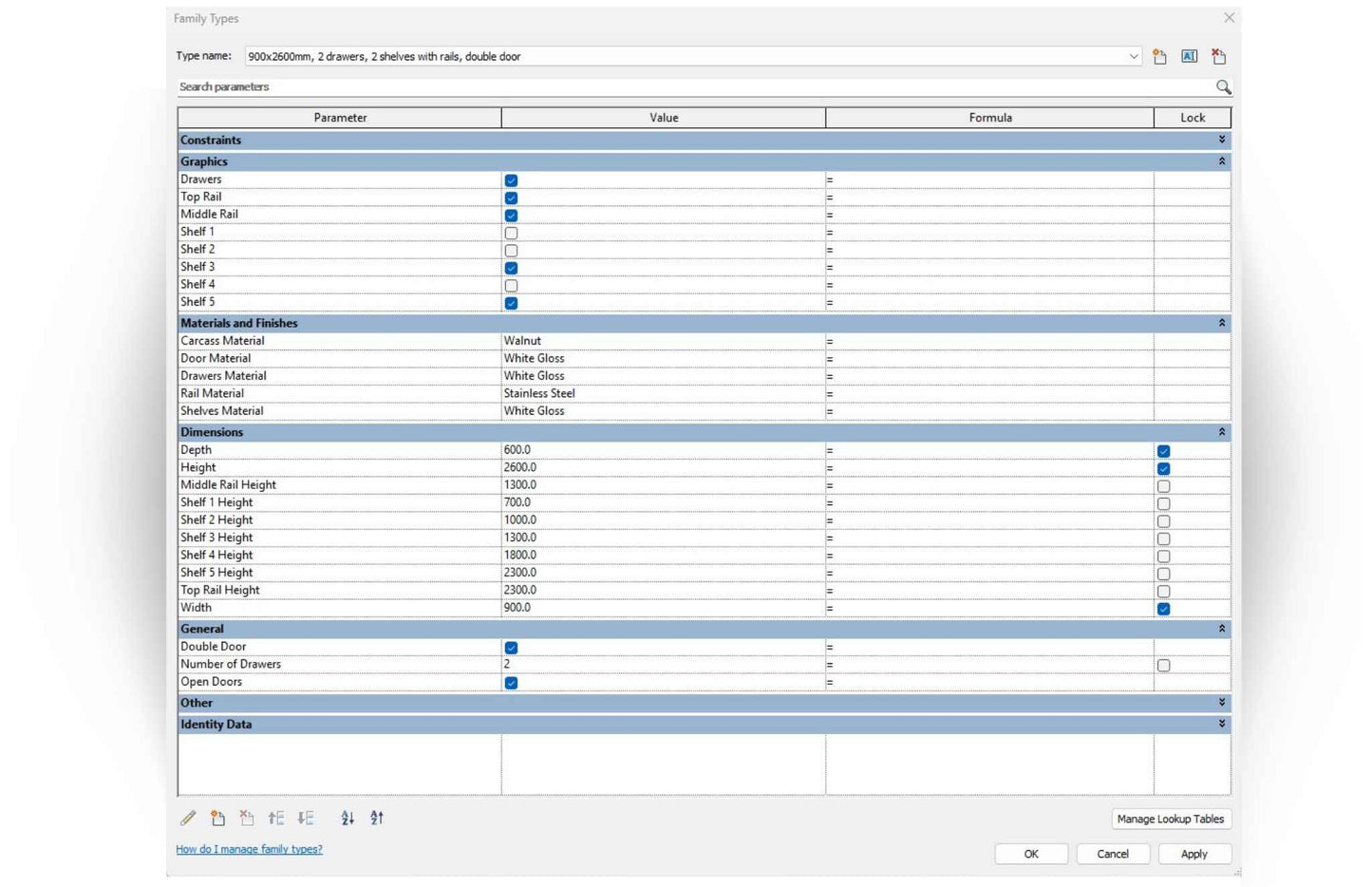
Task: Click the Manage Lookup Tables button
Action: click(1171, 819)
